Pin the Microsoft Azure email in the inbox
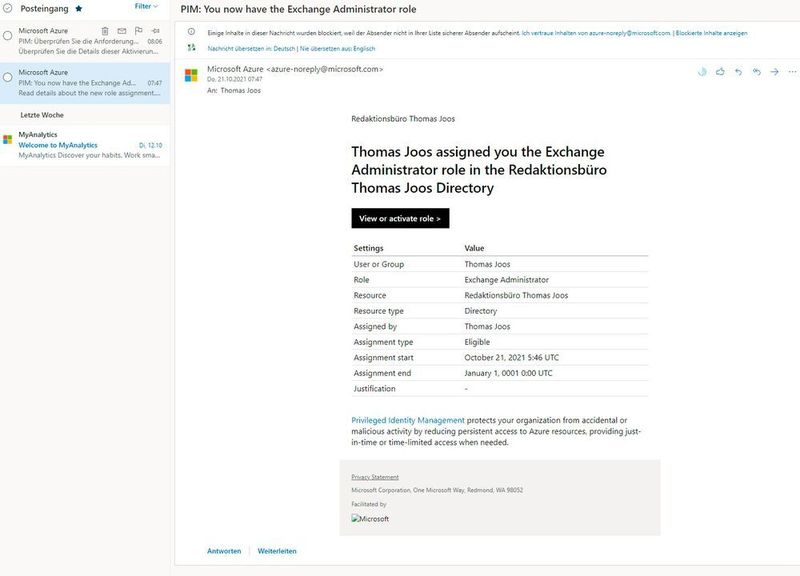This screenshot has height=576, width=800. pyautogui.click(x=156, y=31)
